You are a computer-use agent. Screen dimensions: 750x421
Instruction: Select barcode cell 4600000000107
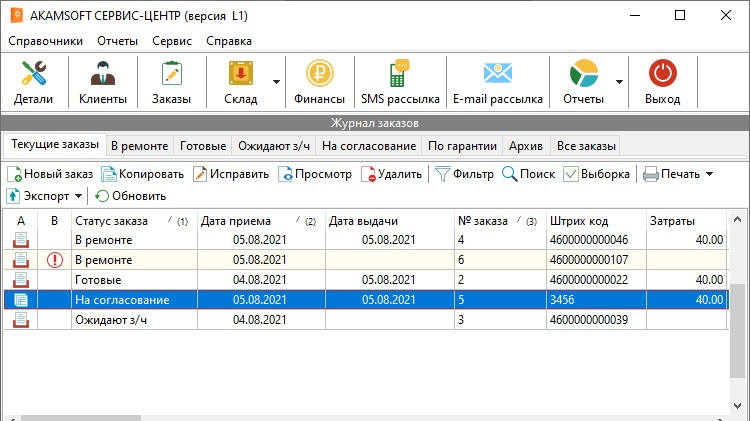click(596, 260)
